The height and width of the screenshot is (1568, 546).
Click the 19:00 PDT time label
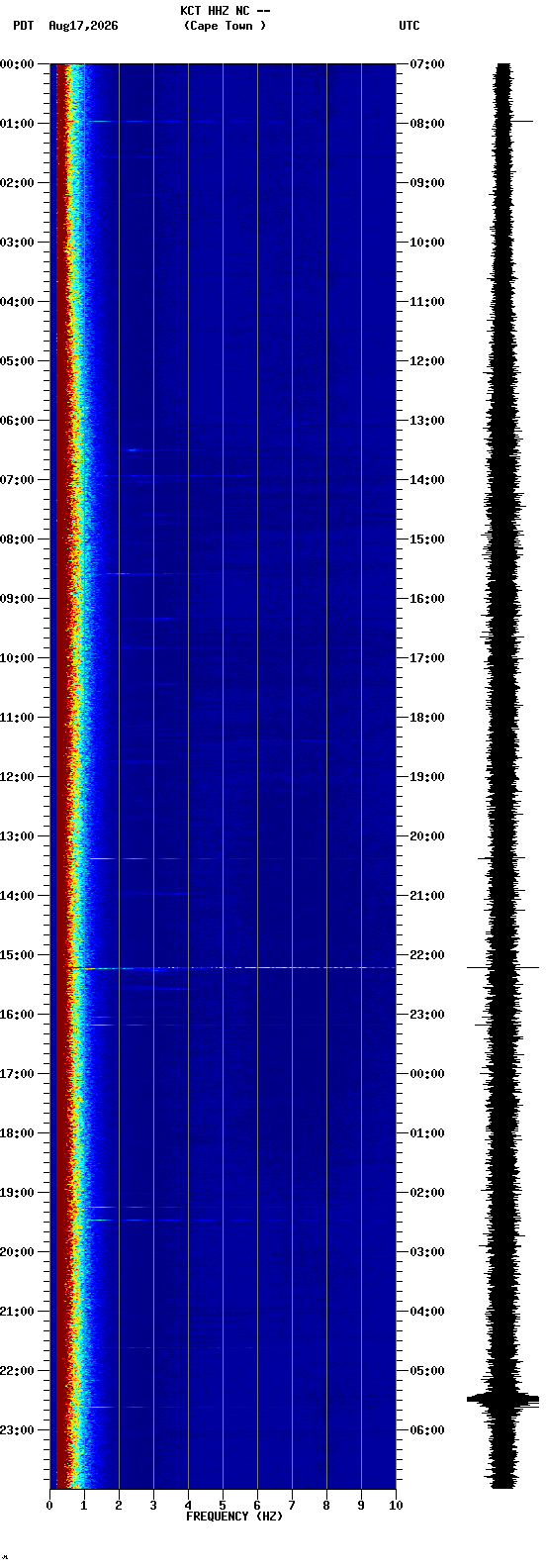pyautogui.click(x=17, y=1193)
